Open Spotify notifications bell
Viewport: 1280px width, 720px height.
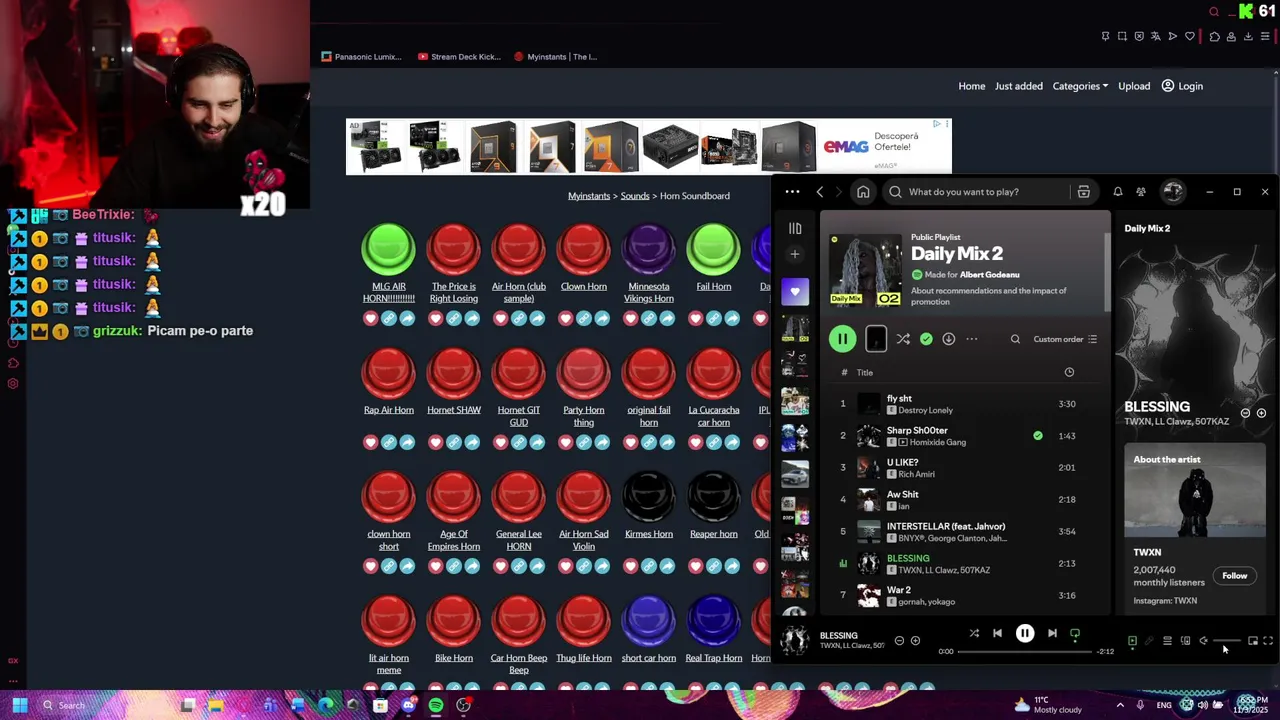click(x=1118, y=192)
